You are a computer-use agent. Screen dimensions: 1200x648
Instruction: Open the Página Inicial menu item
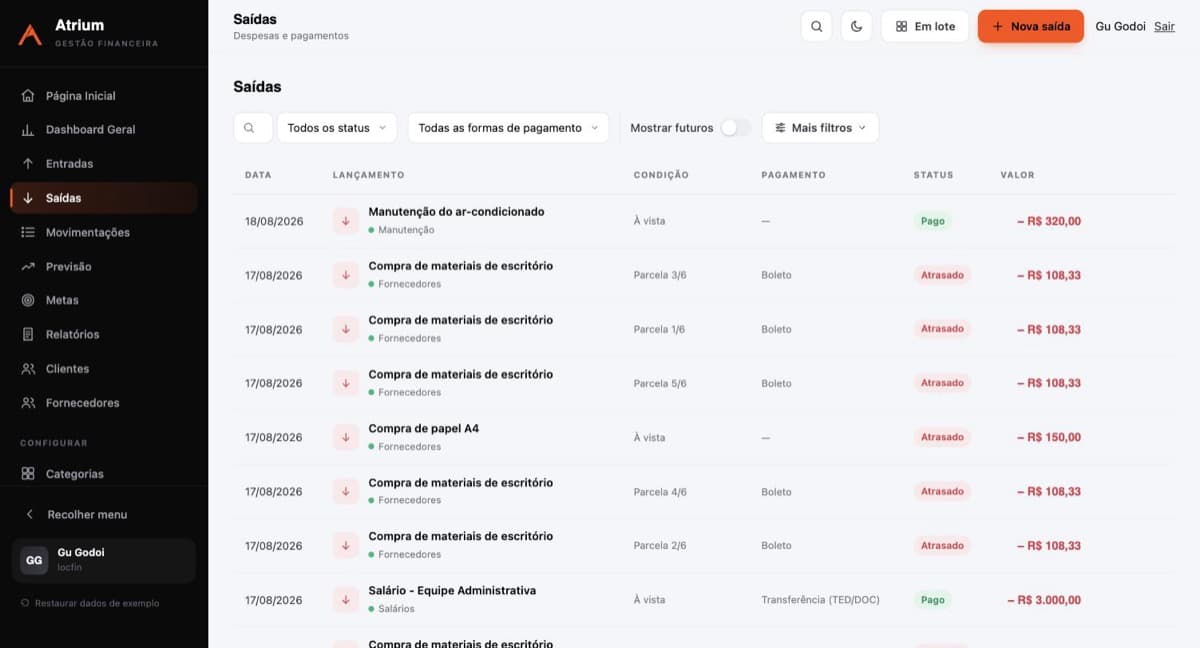point(104,96)
